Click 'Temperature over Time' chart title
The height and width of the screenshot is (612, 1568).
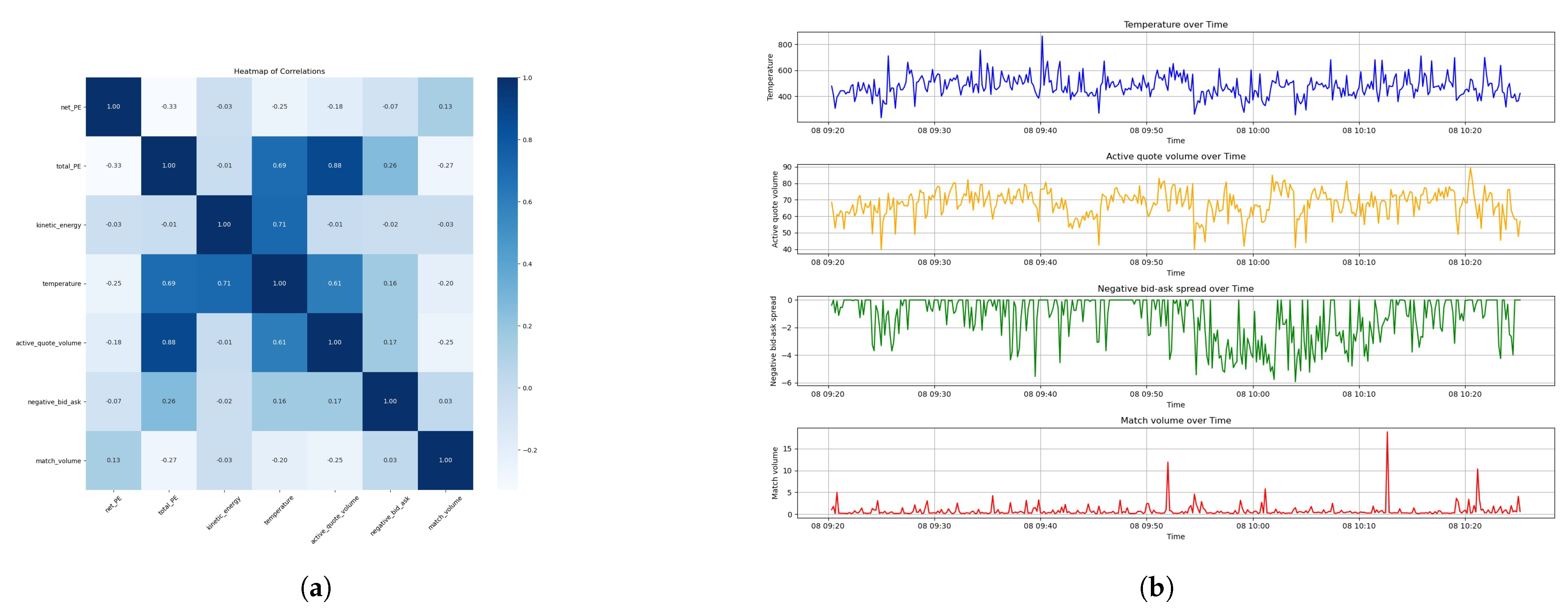[x=1175, y=24]
